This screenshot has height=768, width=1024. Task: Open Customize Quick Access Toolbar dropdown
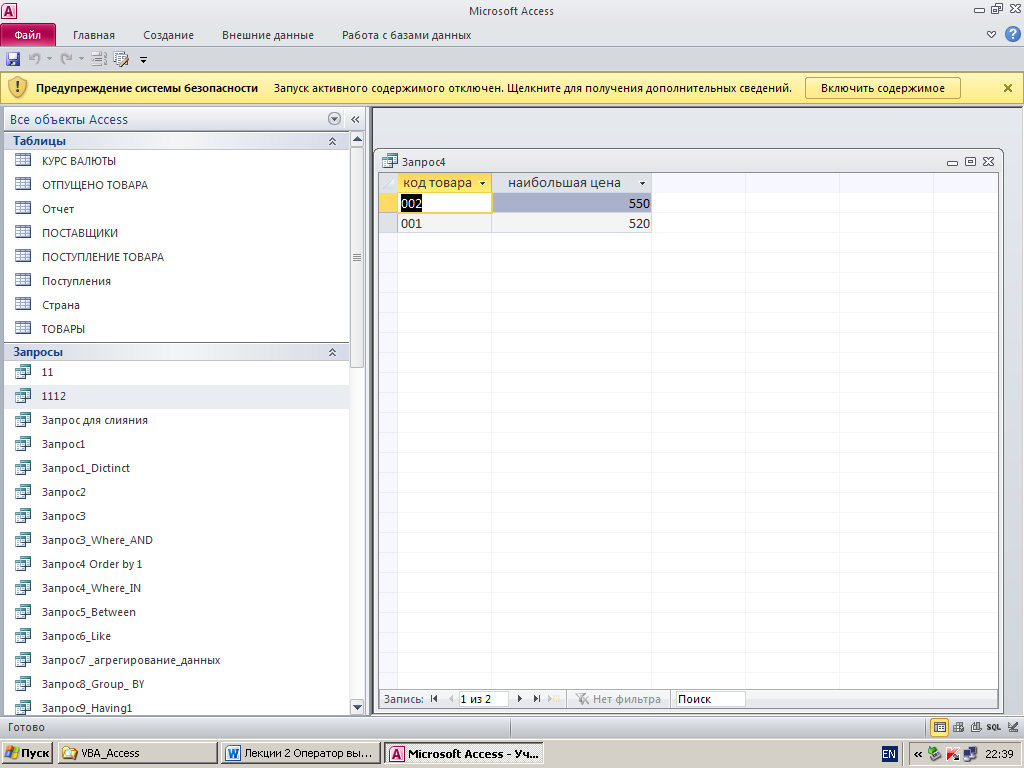(x=143, y=60)
